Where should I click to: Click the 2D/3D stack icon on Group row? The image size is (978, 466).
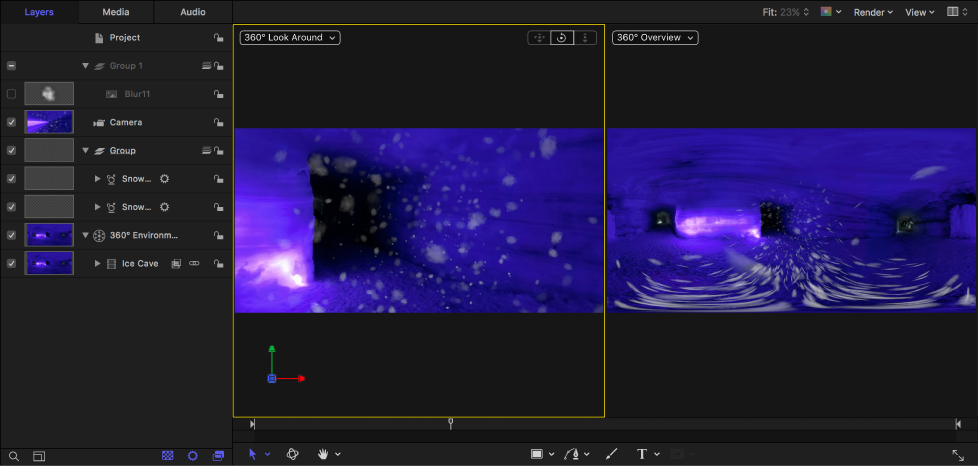click(x=206, y=150)
